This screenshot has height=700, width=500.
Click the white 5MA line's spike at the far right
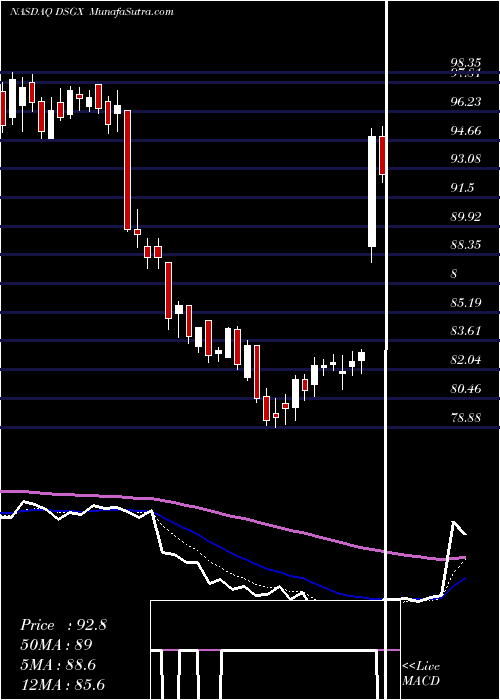point(454,522)
